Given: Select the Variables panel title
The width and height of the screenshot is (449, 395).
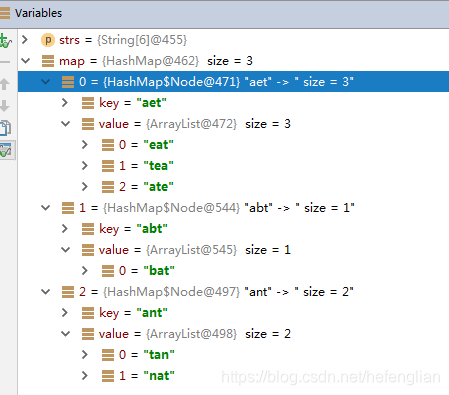Looking at the screenshot, I should coord(38,13).
